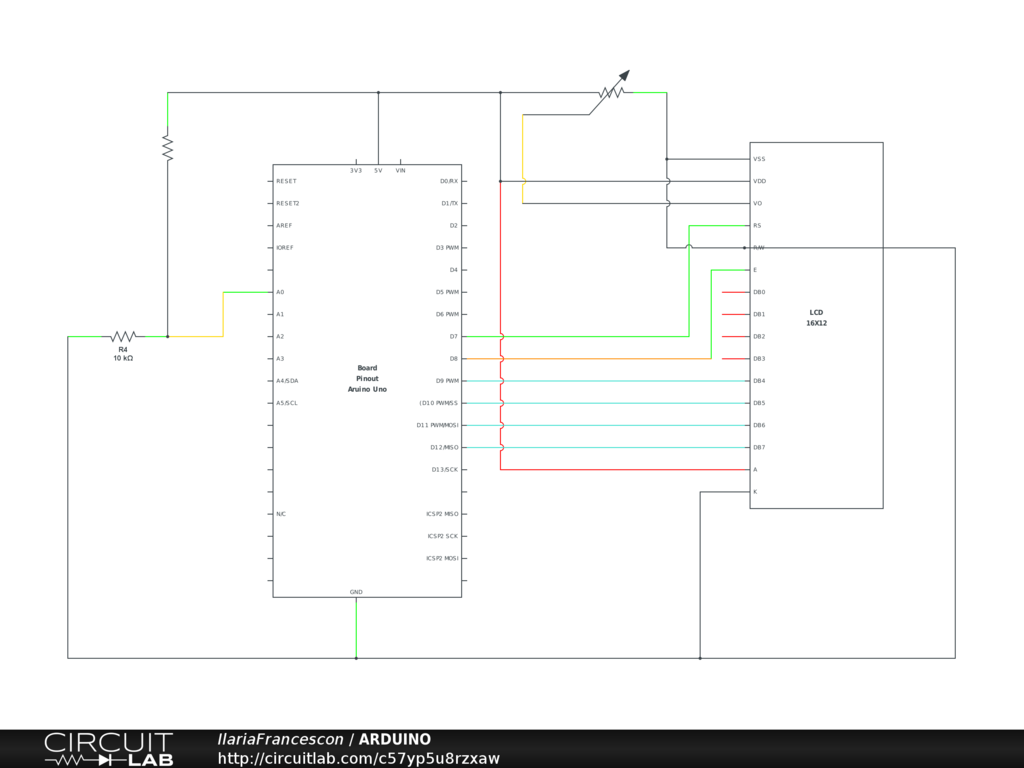Select the Arduino Uno board label

367,379
